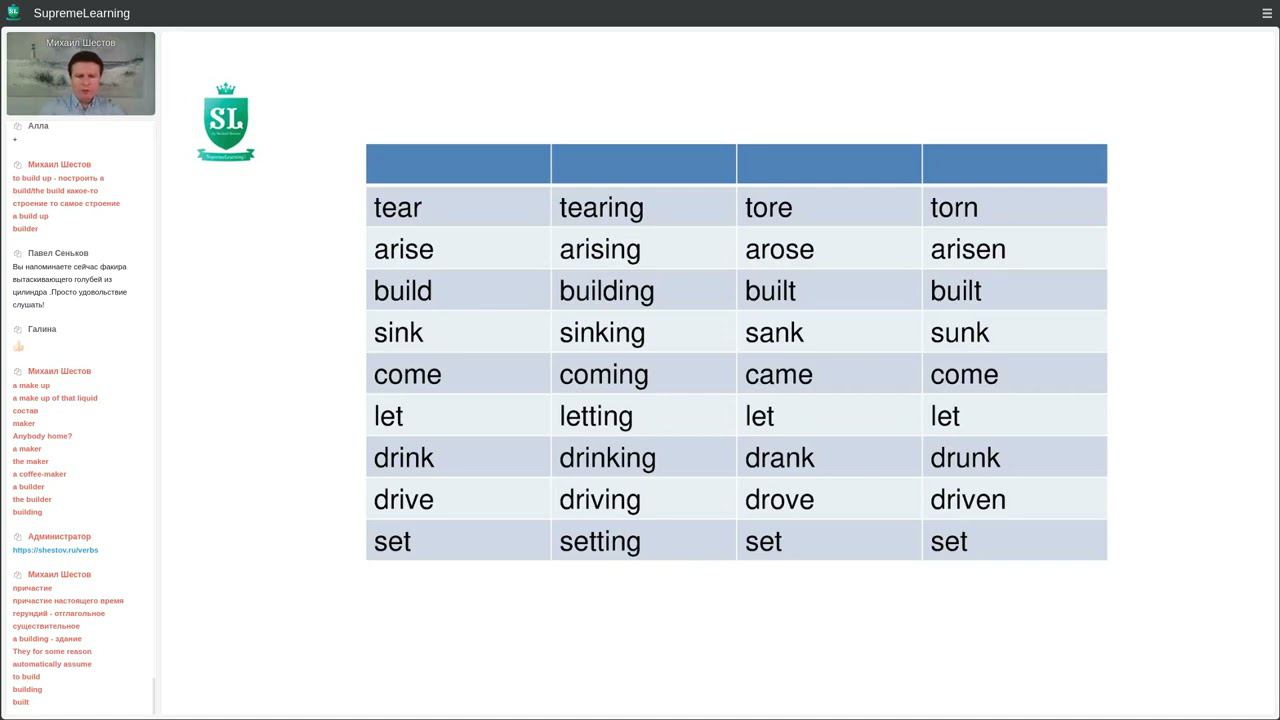This screenshot has width=1280, height=720.
Task: Click the Павел Сеньков name in the chat
Action: click(58, 254)
